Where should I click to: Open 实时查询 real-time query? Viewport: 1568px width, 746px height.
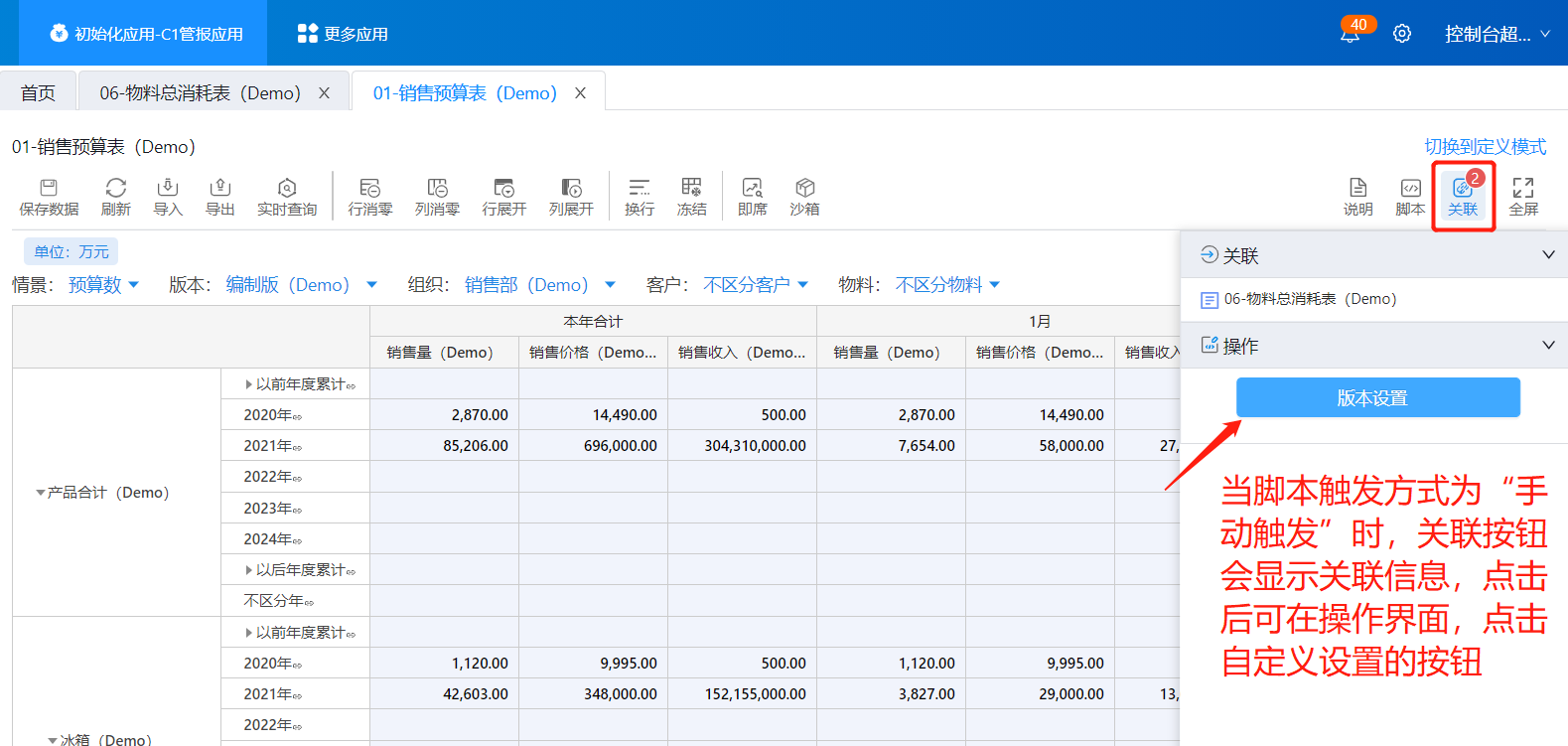pyautogui.click(x=287, y=196)
